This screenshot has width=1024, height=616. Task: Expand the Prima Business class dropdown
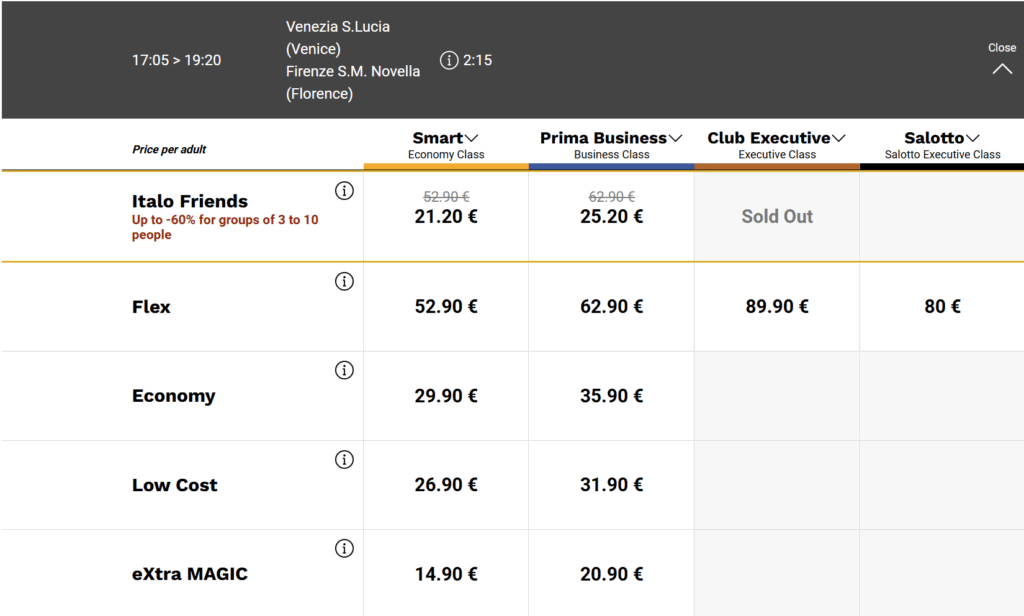tap(675, 138)
